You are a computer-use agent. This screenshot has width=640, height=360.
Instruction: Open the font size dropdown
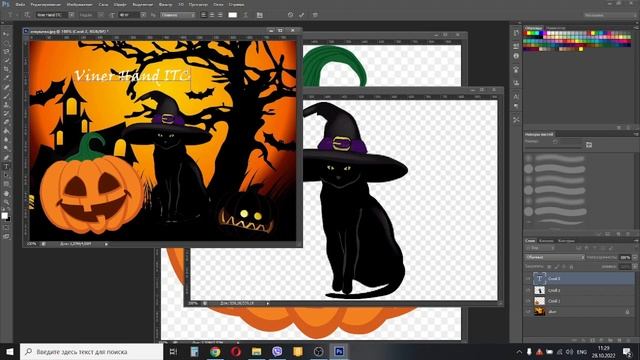143,15
